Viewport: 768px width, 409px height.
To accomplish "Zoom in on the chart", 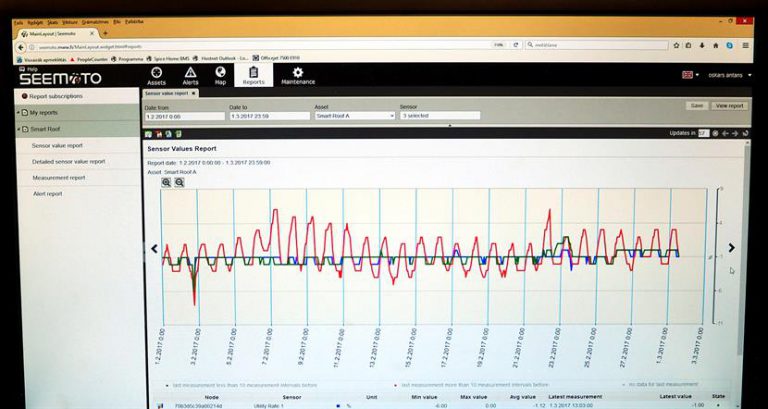I will pyautogui.click(x=166, y=182).
